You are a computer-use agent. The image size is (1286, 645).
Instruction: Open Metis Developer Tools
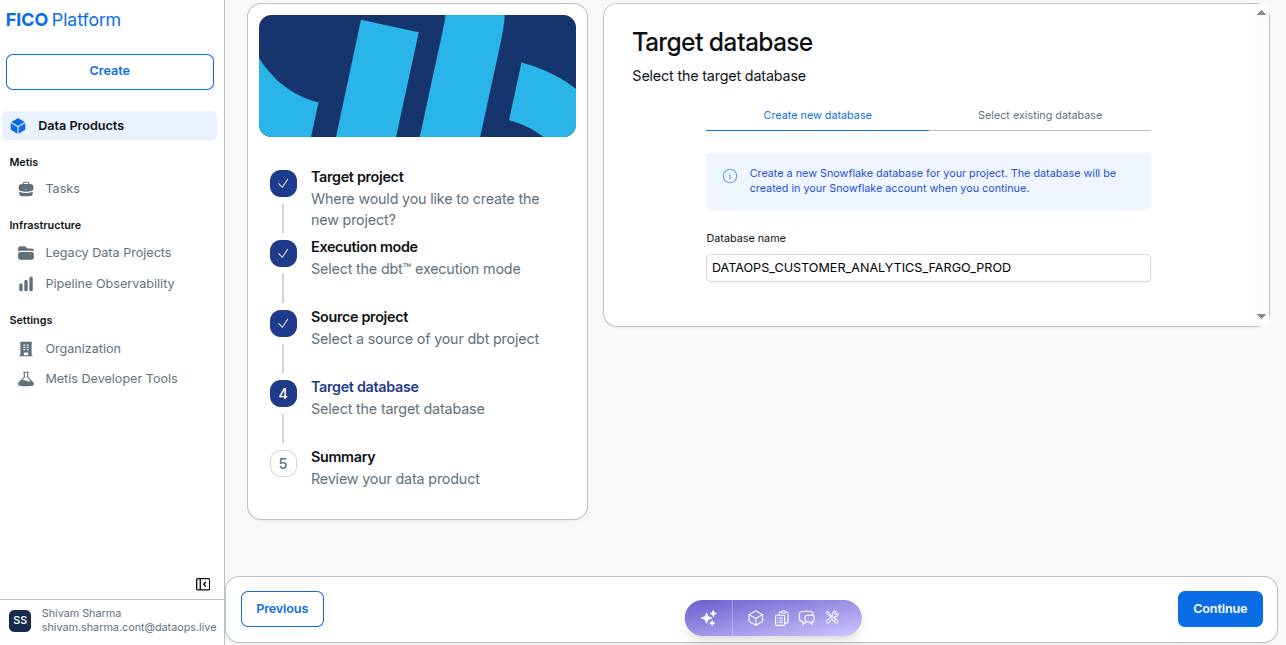[x=109, y=379]
